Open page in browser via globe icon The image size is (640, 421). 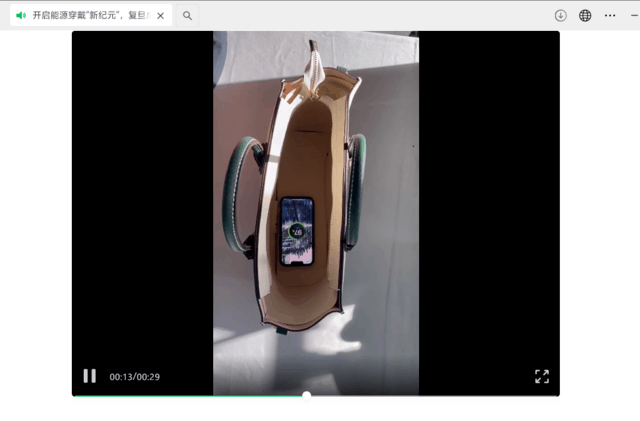pyautogui.click(x=585, y=16)
